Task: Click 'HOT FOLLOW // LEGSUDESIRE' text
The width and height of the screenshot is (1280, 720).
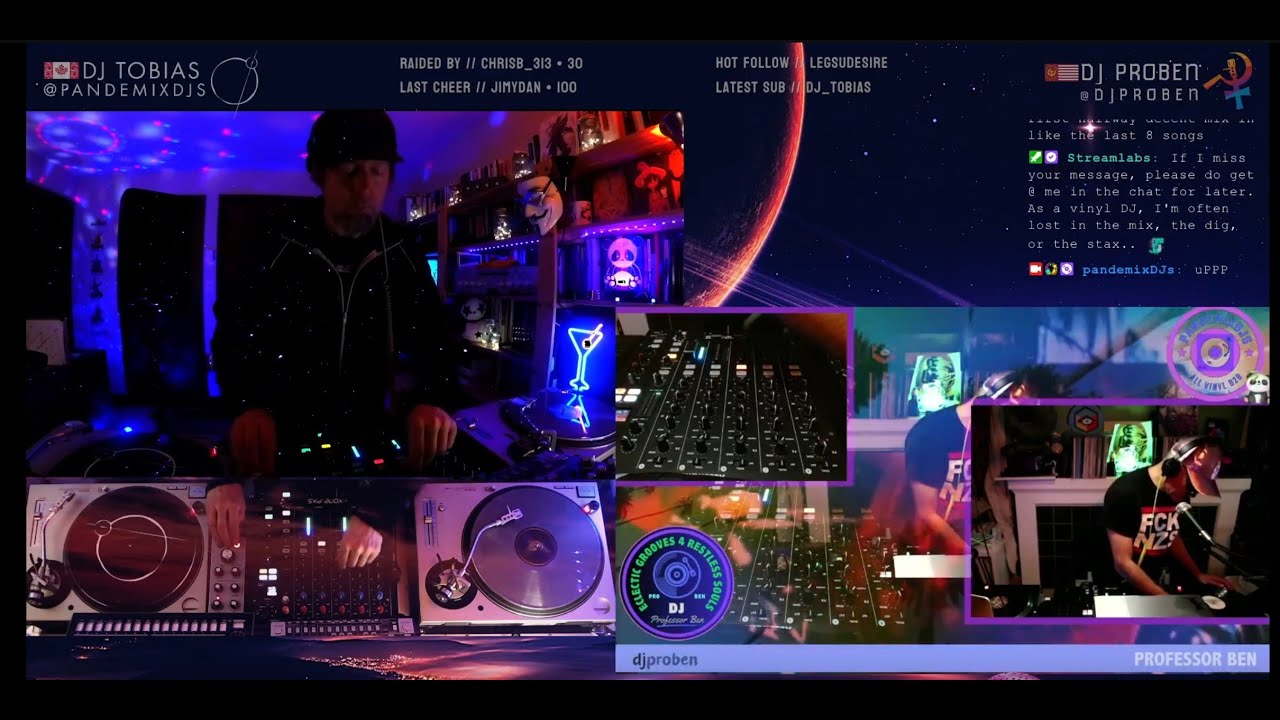Action: pyautogui.click(x=801, y=63)
